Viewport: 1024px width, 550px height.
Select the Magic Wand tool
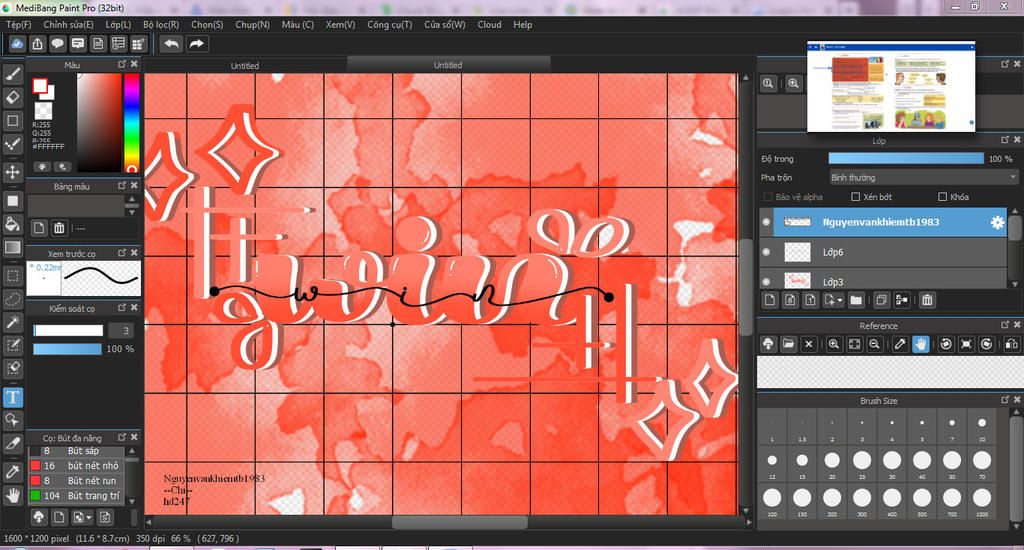click(x=12, y=321)
